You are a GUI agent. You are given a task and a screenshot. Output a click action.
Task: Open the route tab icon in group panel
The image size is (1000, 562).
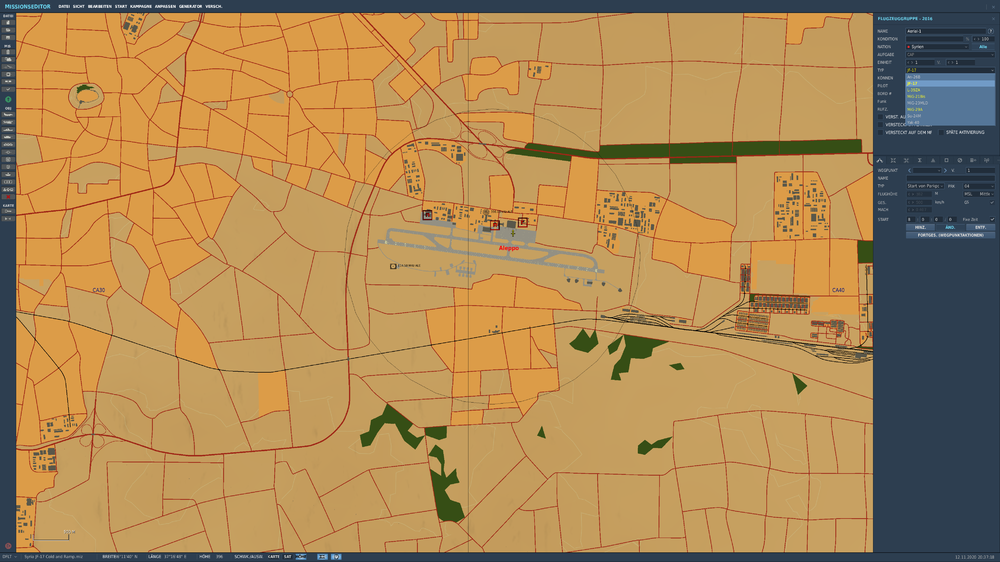[880, 160]
